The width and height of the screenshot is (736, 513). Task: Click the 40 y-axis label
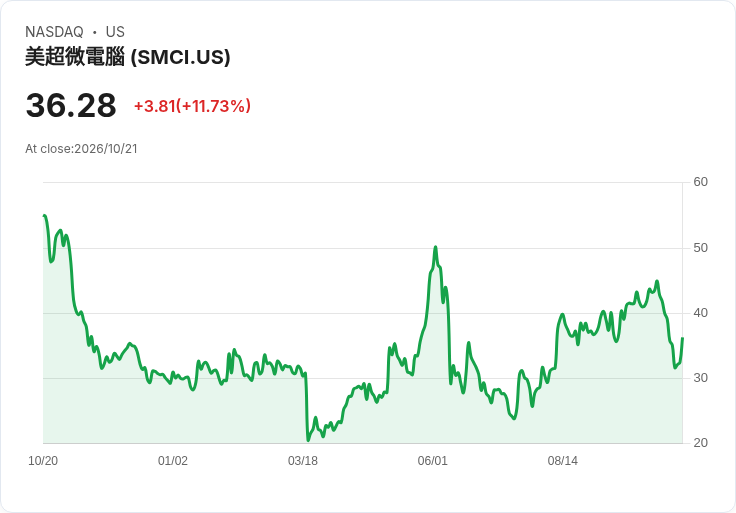click(x=700, y=313)
